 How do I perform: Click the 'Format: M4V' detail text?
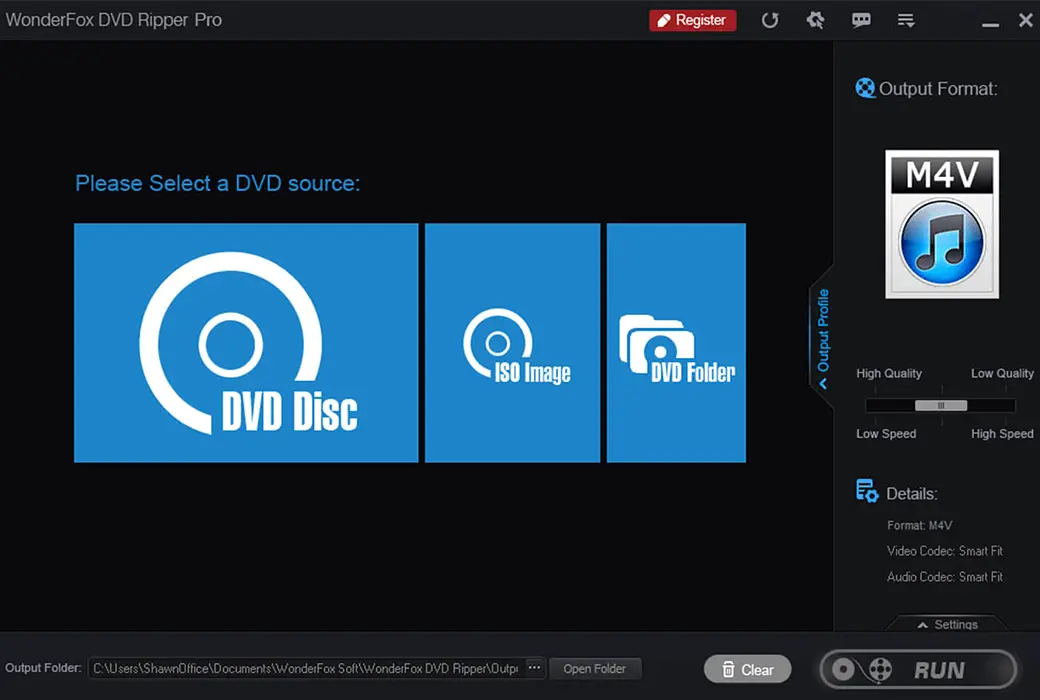click(919, 525)
